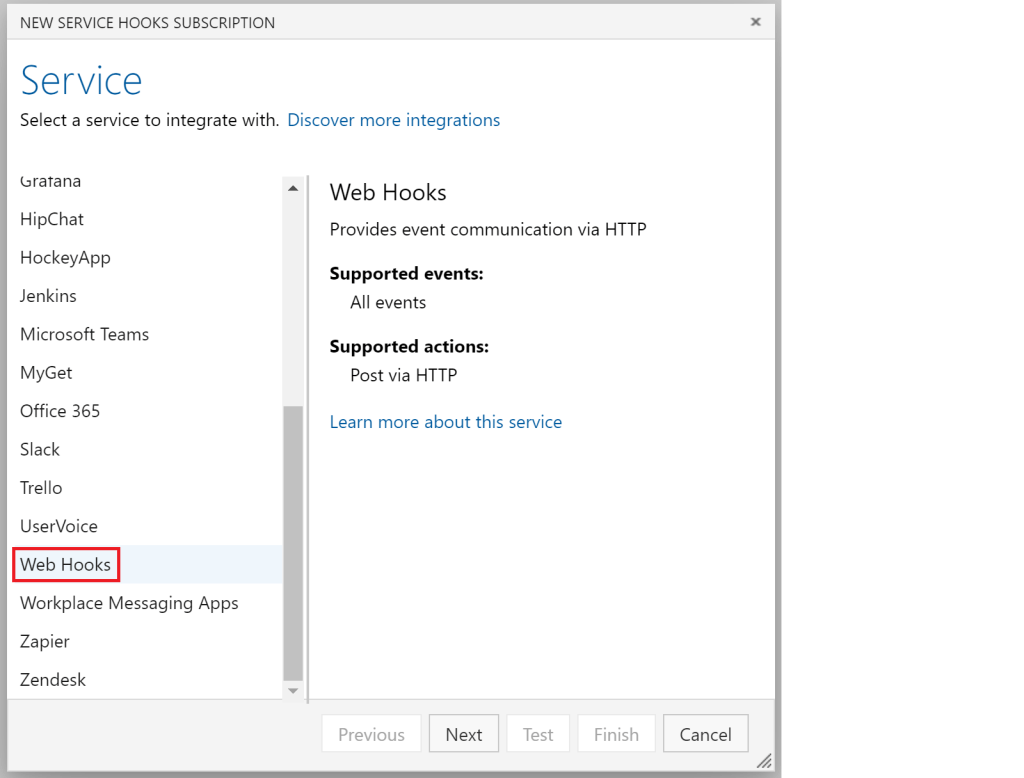Select the Web Hooks service
Viewport: 1024px width, 778px height.
[66, 565]
